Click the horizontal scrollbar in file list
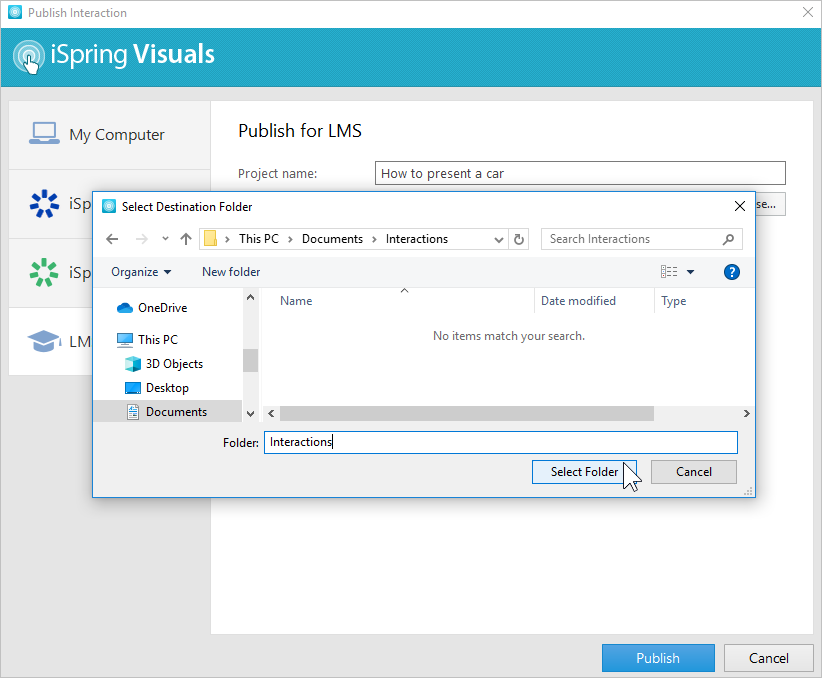The image size is (822, 678). 466,413
